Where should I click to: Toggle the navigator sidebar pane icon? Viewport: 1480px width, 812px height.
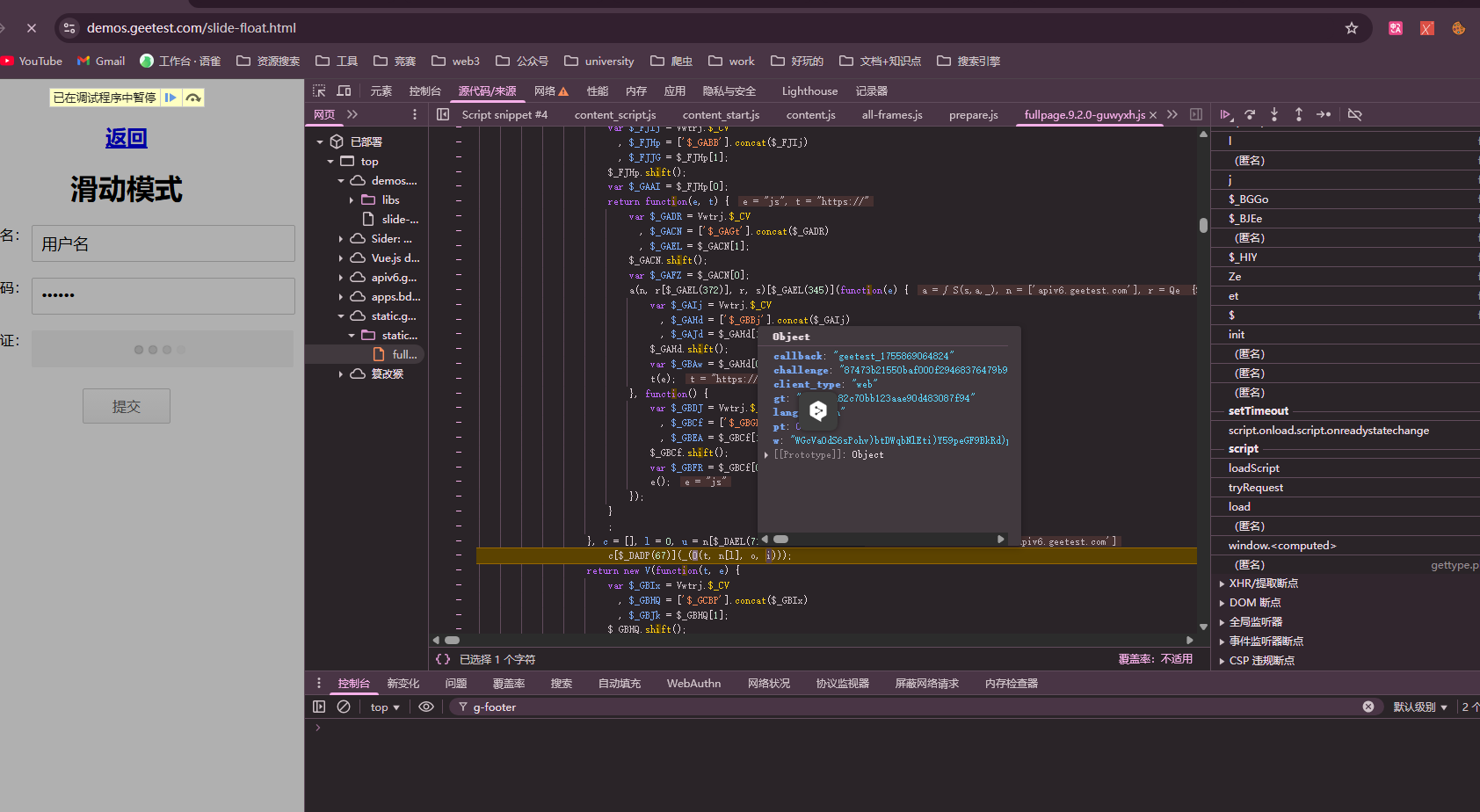443,114
